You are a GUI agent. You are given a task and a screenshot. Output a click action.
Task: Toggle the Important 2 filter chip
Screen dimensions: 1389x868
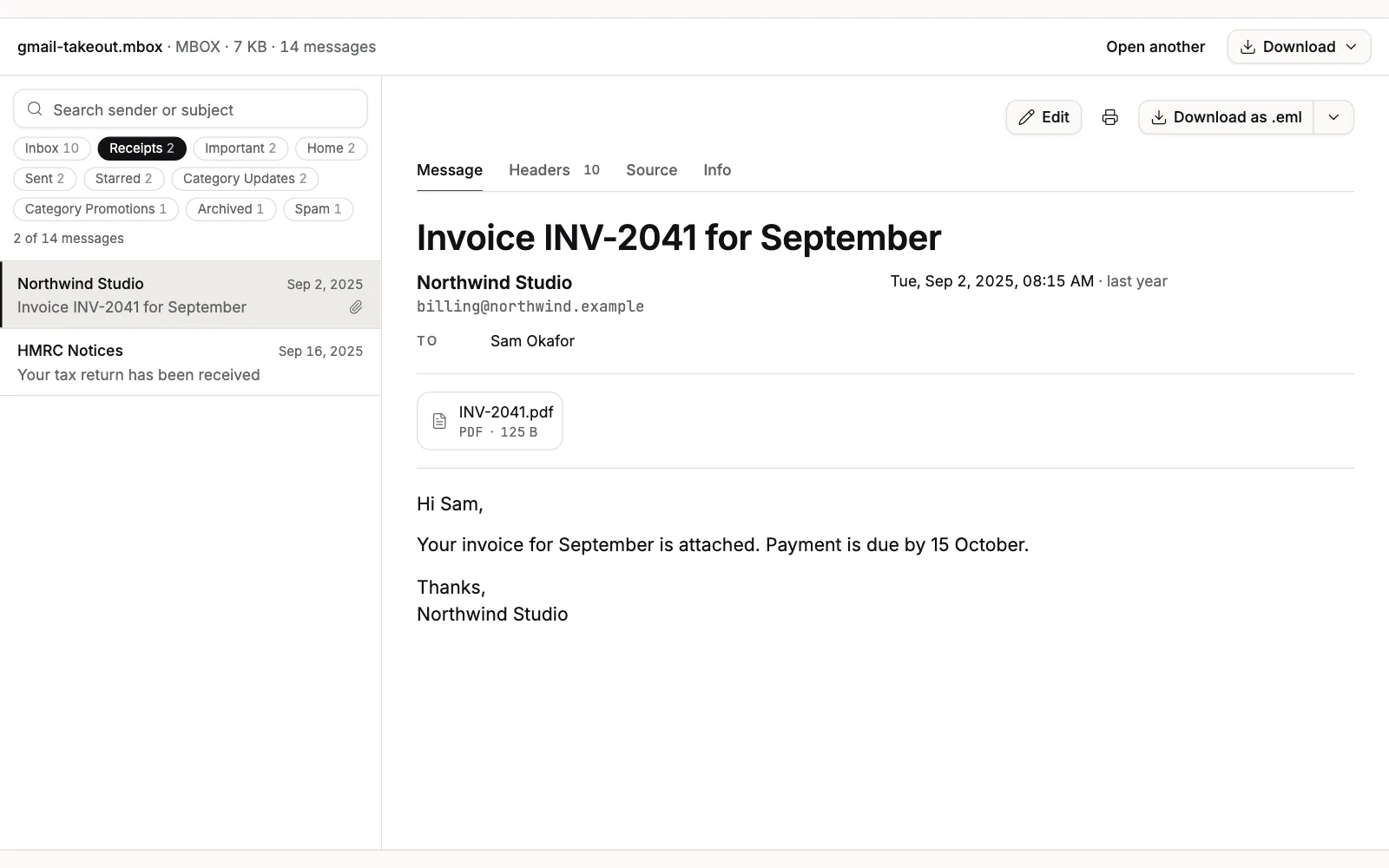point(240,148)
